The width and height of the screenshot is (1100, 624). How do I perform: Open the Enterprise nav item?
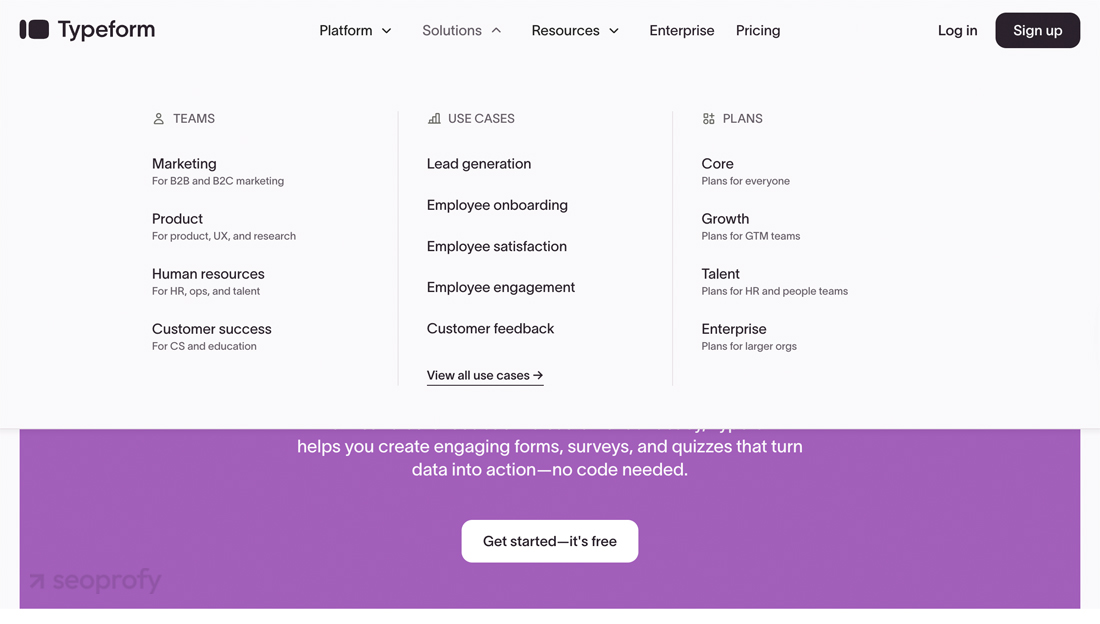click(x=681, y=31)
